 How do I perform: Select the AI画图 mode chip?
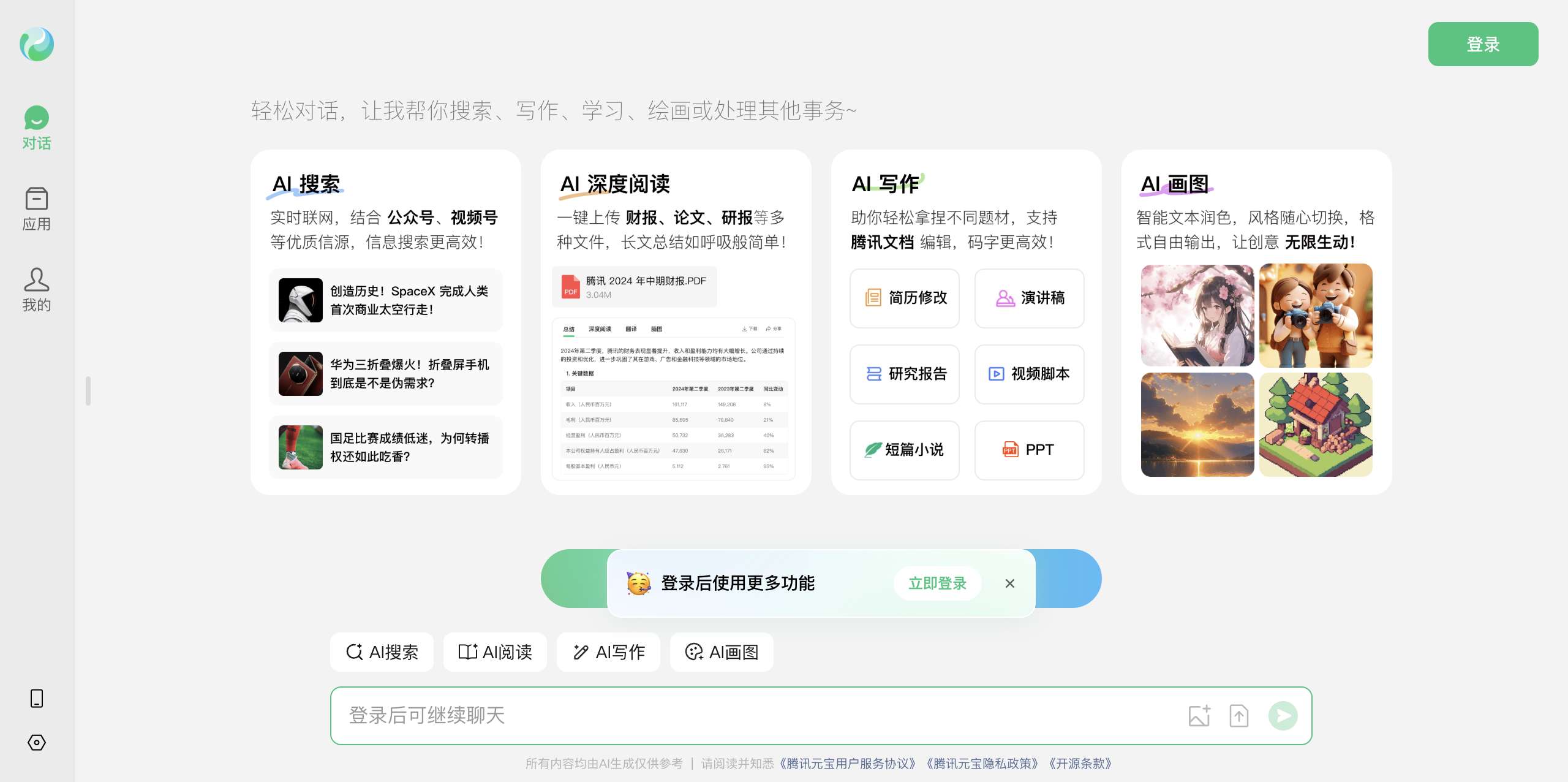(x=722, y=652)
